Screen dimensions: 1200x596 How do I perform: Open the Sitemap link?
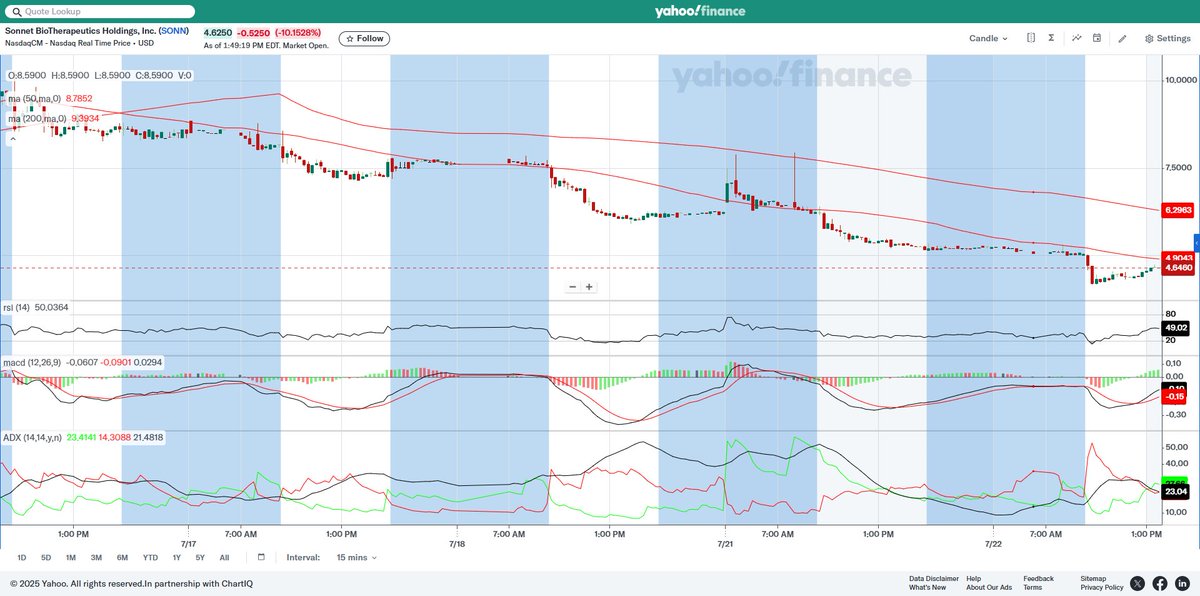pyautogui.click(x=1093, y=578)
